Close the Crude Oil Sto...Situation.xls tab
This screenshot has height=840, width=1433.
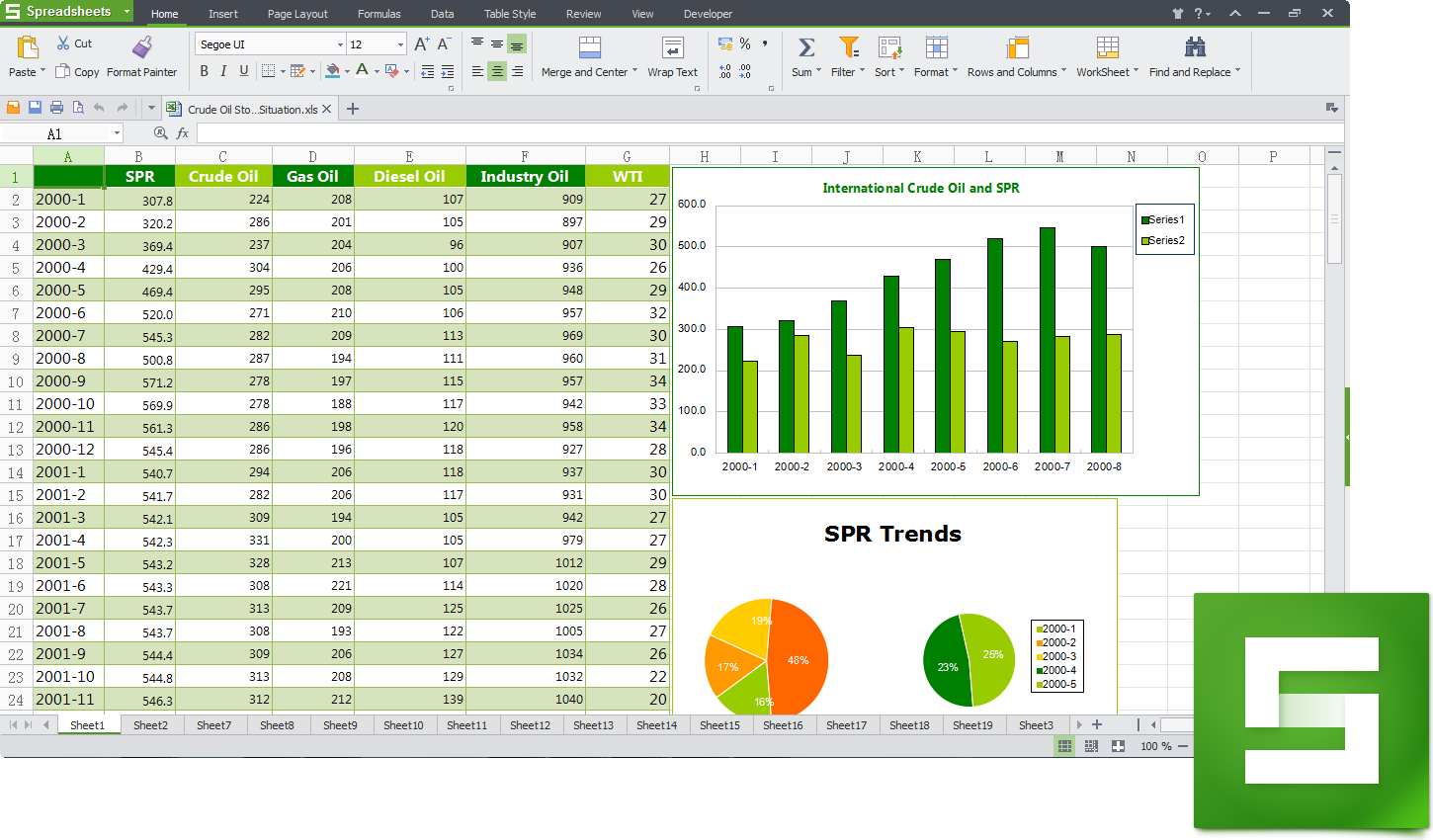327,109
